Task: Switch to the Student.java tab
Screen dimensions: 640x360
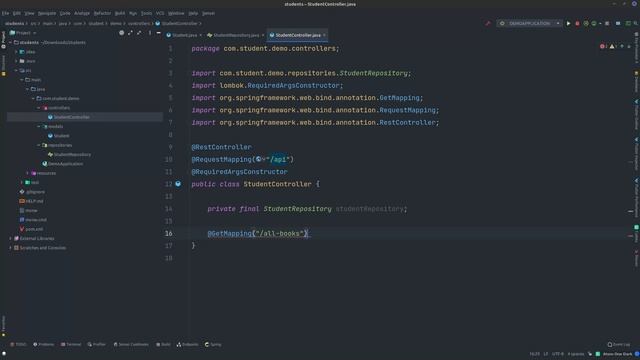Action: (184, 35)
